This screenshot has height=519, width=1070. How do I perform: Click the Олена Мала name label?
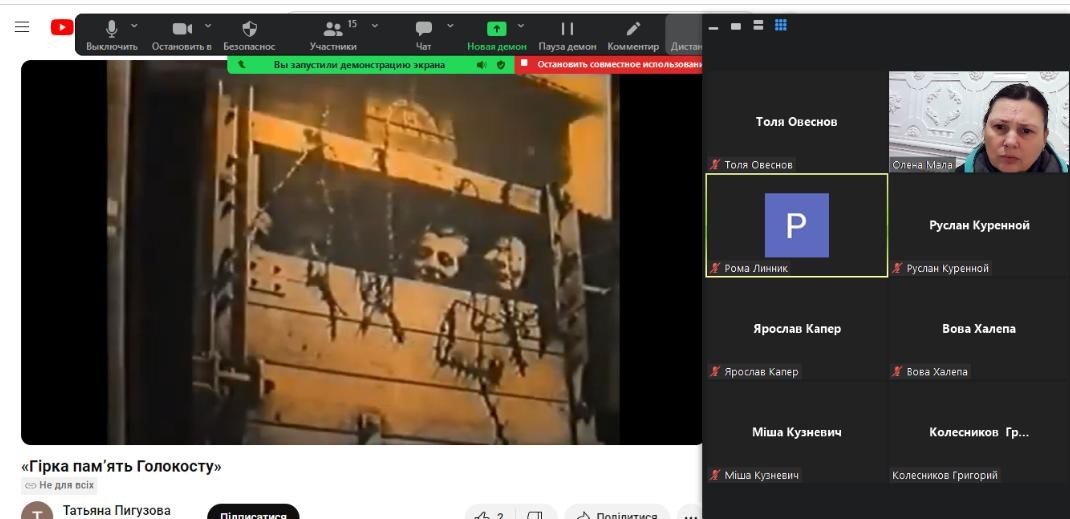[922, 165]
